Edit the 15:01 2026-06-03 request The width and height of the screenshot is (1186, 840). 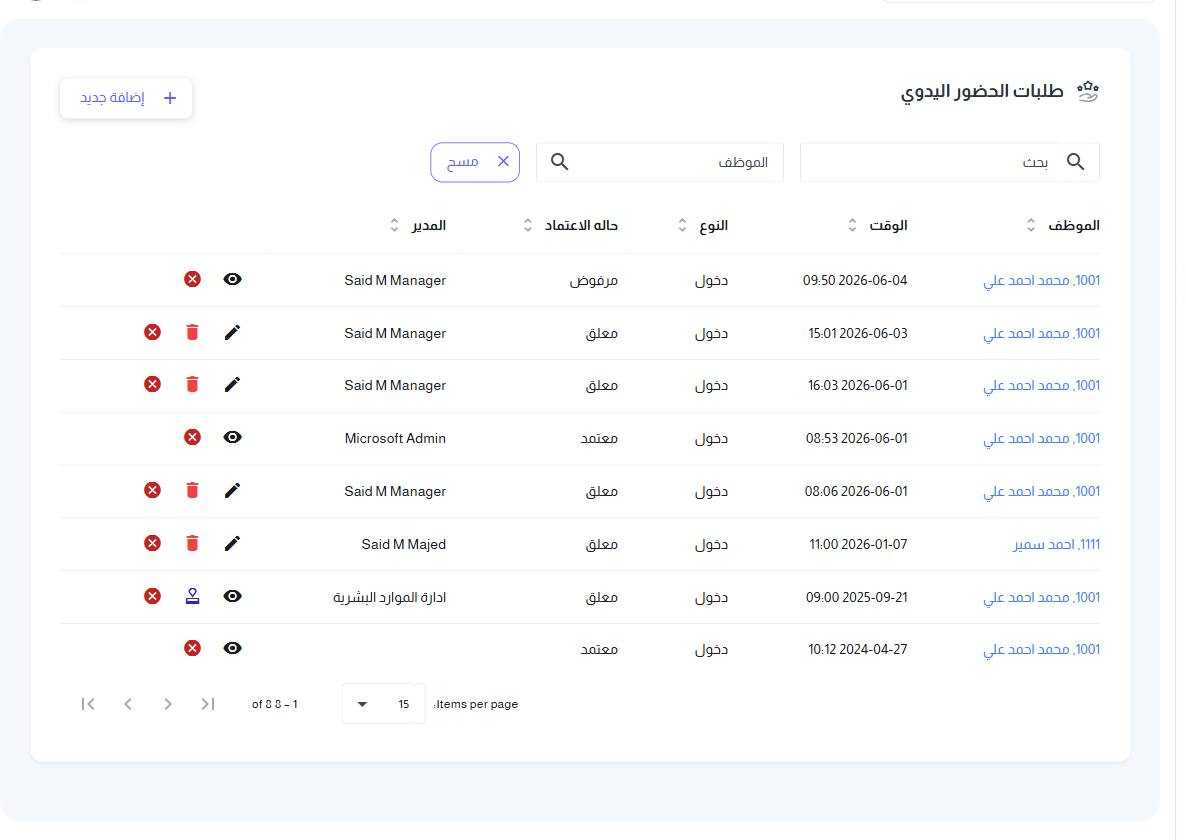tap(232, 332)
